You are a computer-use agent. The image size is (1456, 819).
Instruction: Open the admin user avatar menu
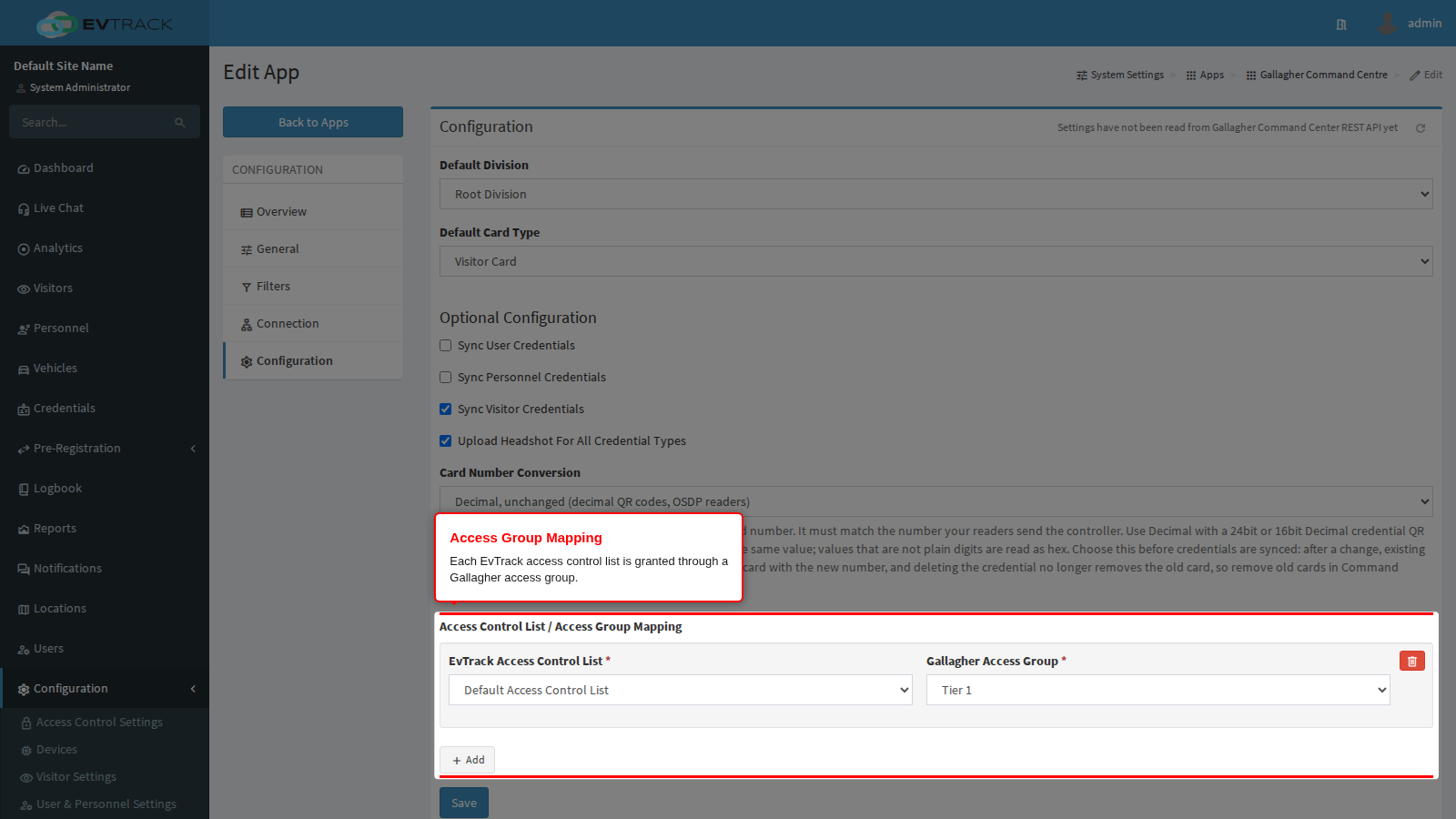pos(1387,24)
